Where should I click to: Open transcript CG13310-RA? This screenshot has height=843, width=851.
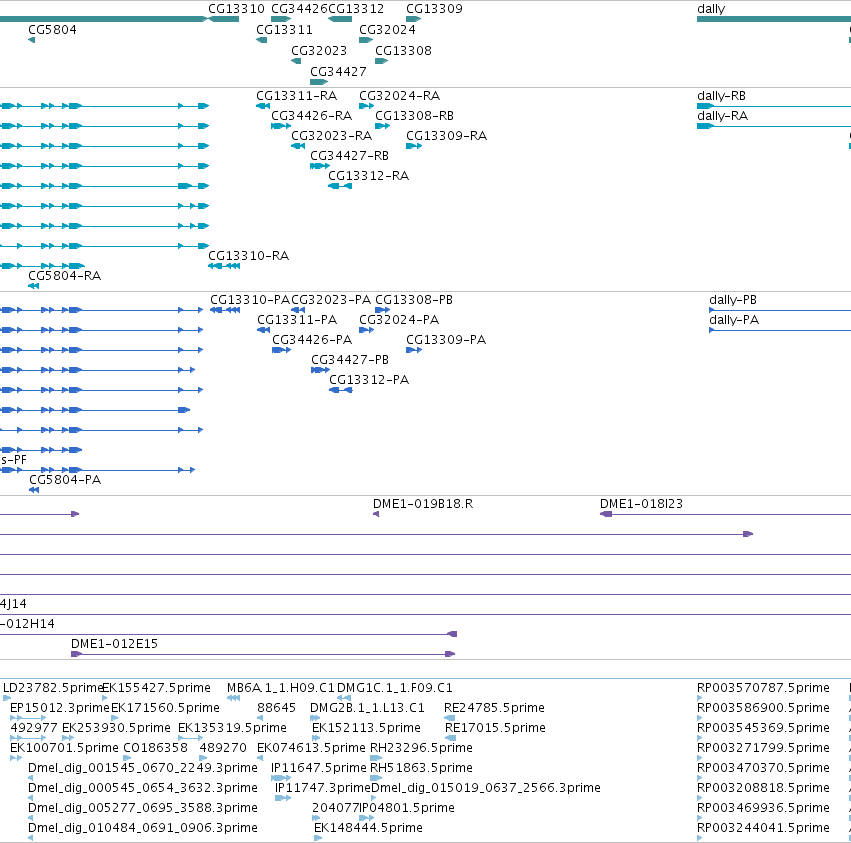click(249, 256)
